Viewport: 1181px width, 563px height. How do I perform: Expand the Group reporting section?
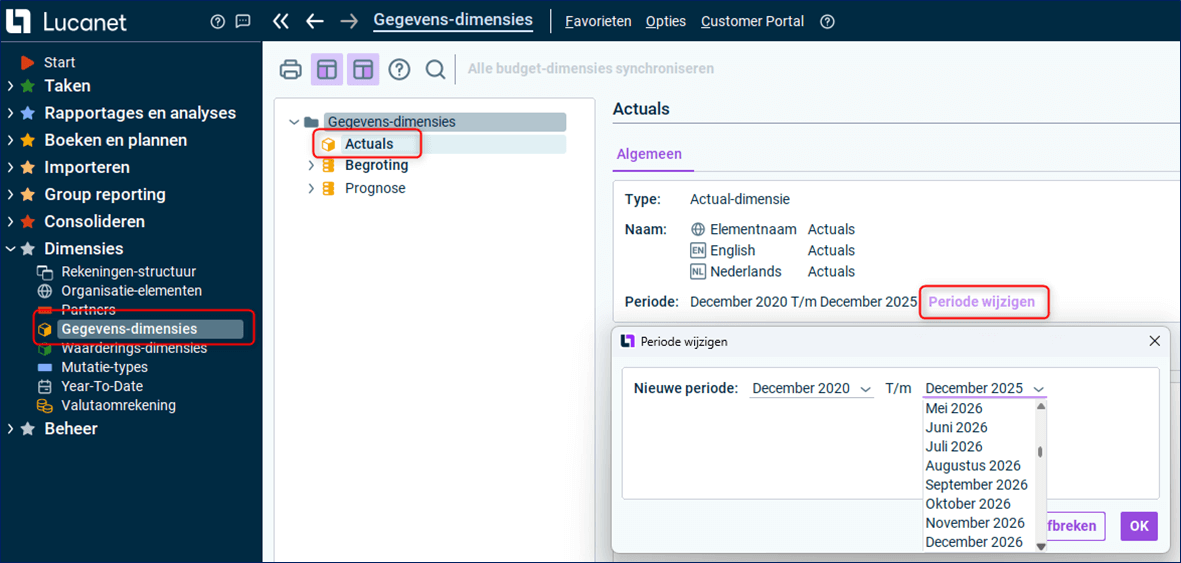pos(10,195)
